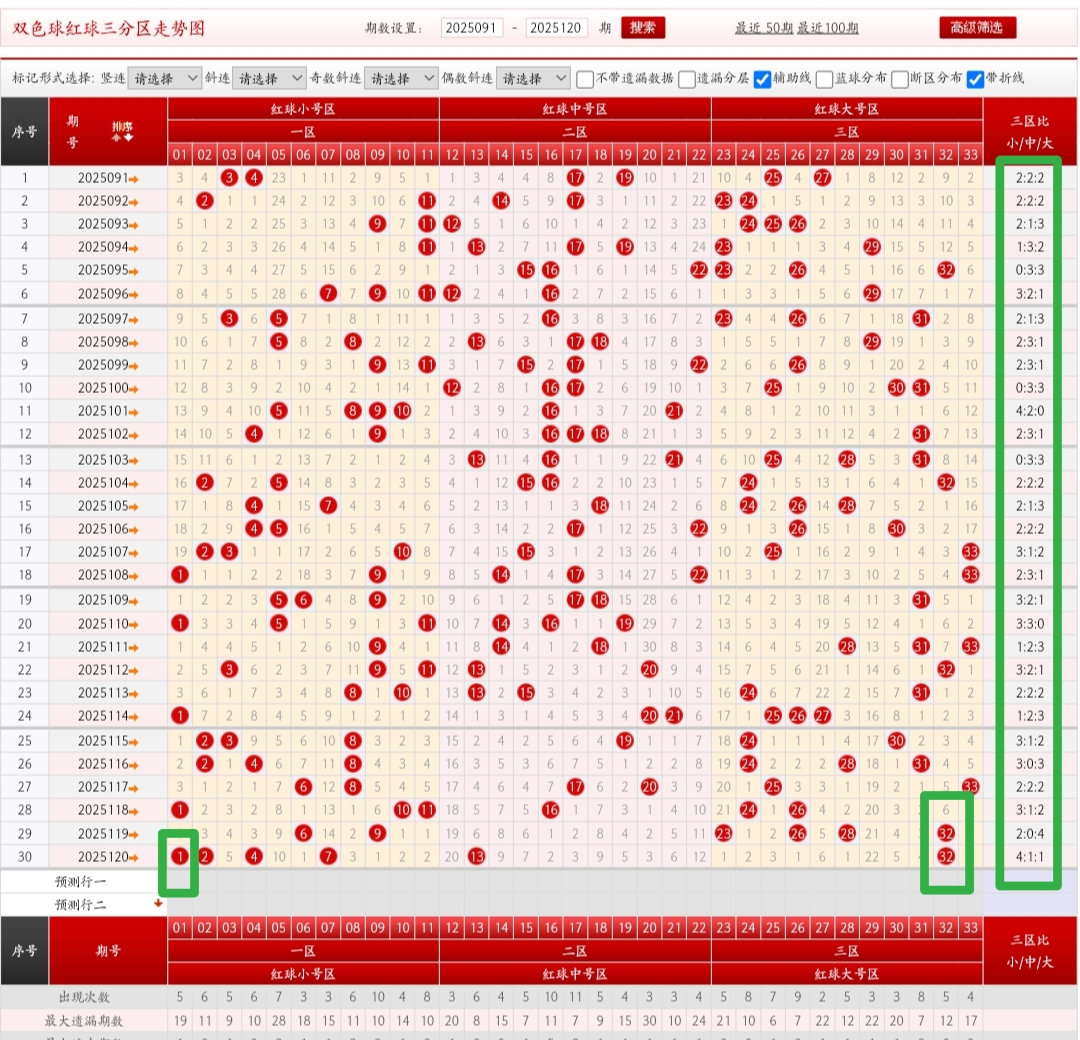
Task: Show the 最近50期 results
Action: click(764, 28)
